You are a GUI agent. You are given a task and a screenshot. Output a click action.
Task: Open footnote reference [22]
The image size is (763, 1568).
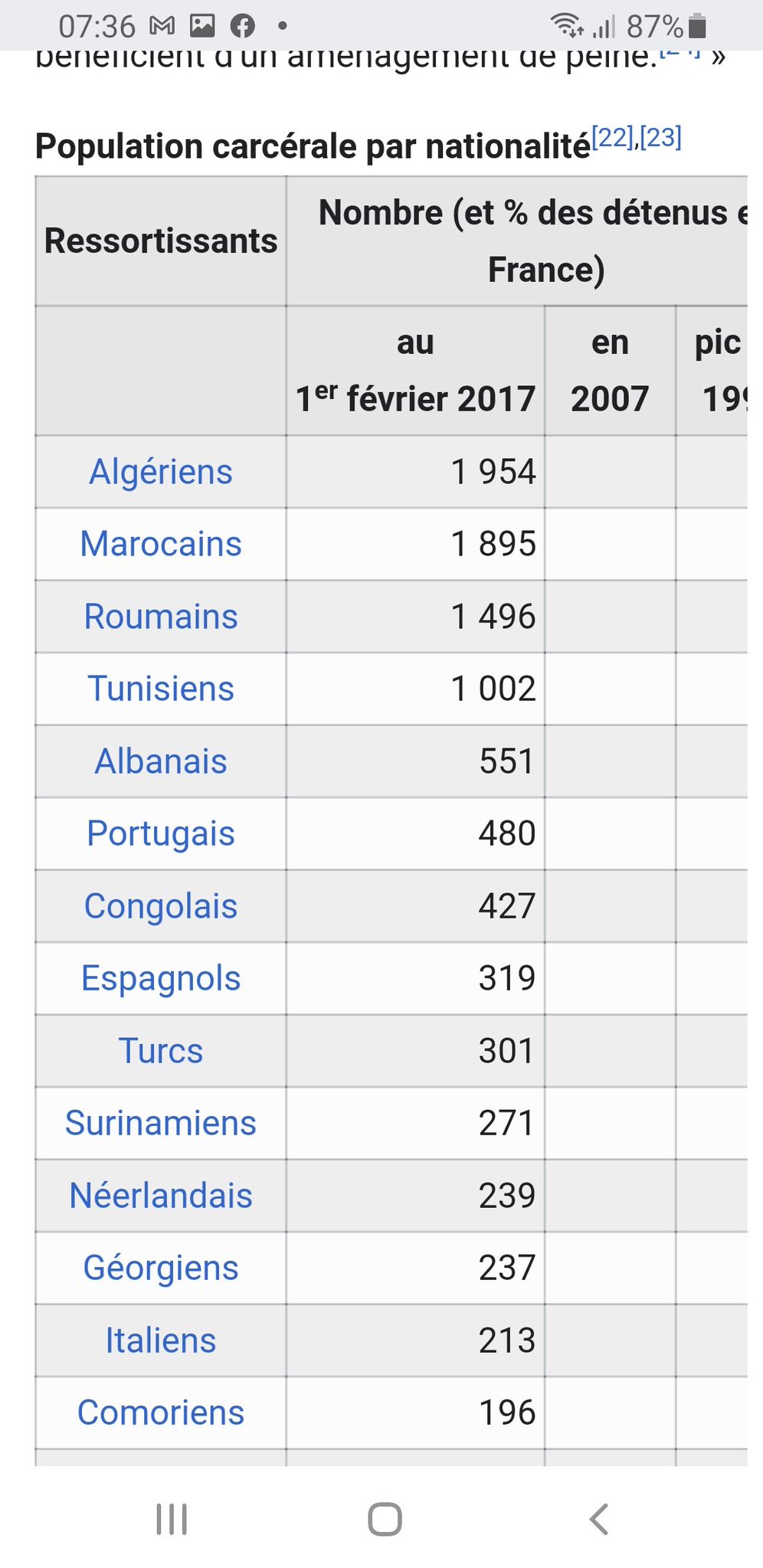614,138
